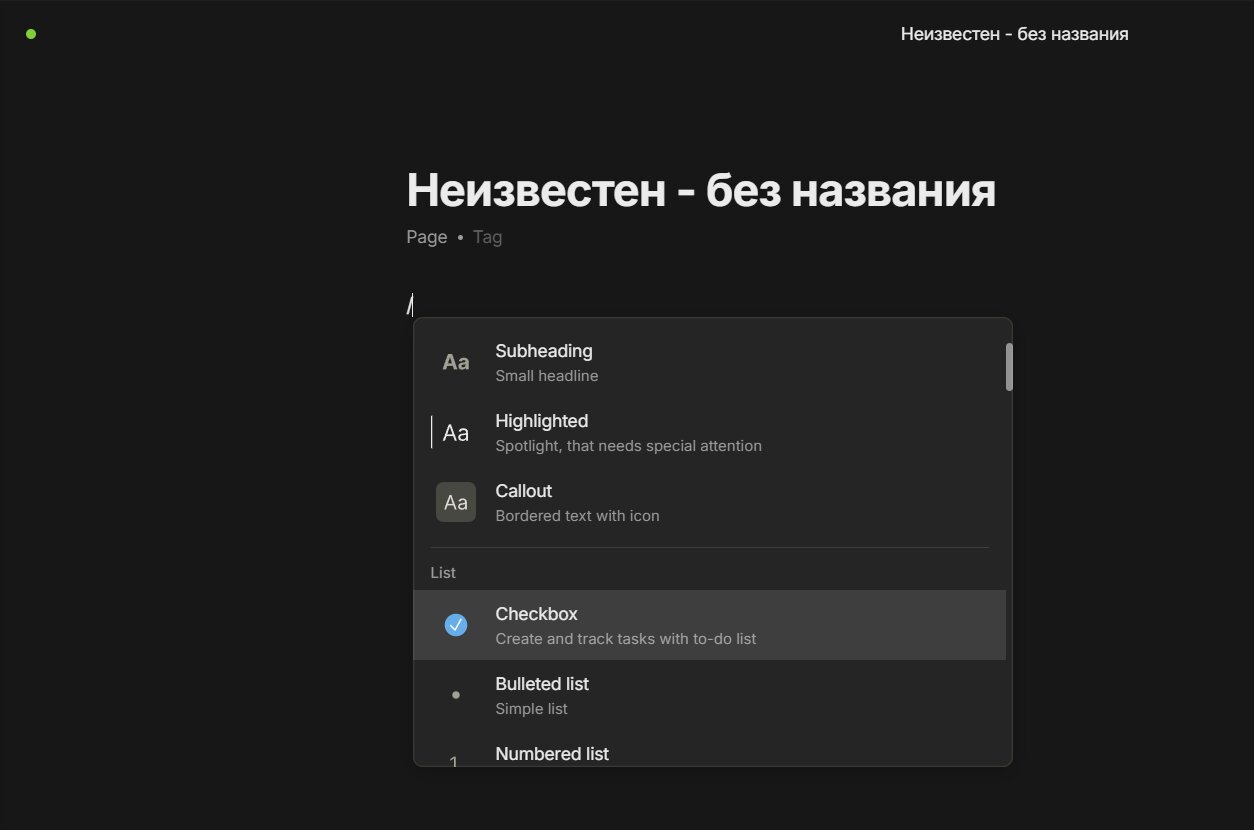Insert a Callout block

(709, 502)
